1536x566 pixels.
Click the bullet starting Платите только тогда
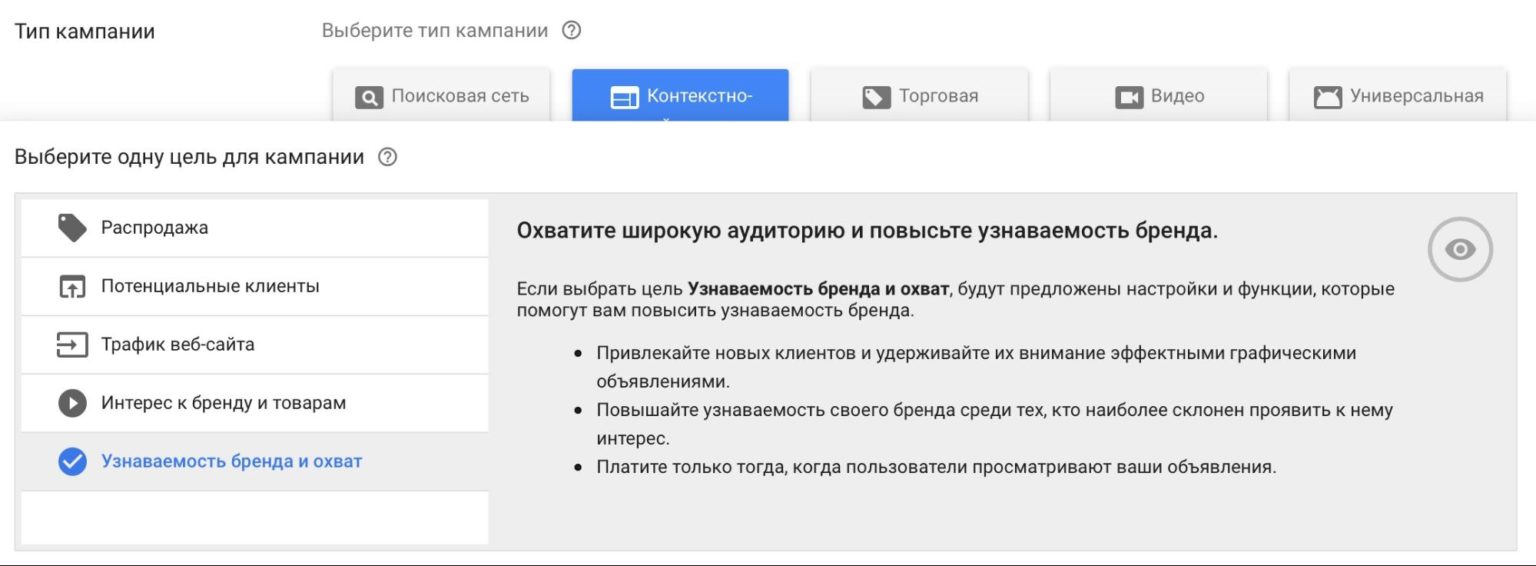coord(936,467)
